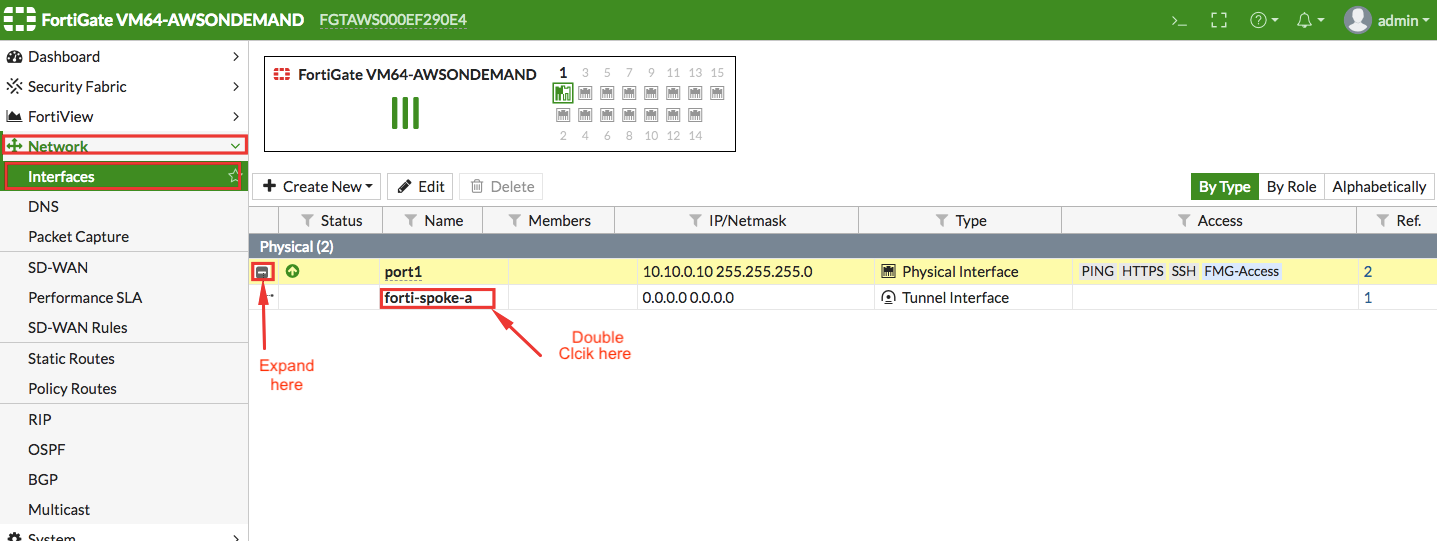
Task: Collapse the Network menu section
Action: coord(124,146)
